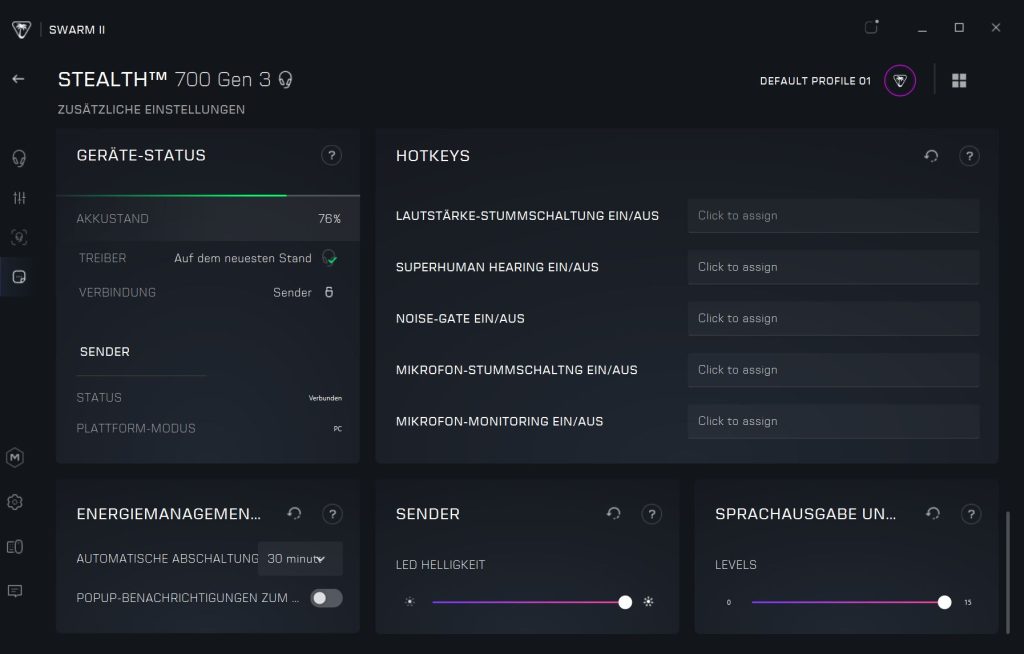
Task: Click the back arrow button
Action: [18, 79]
